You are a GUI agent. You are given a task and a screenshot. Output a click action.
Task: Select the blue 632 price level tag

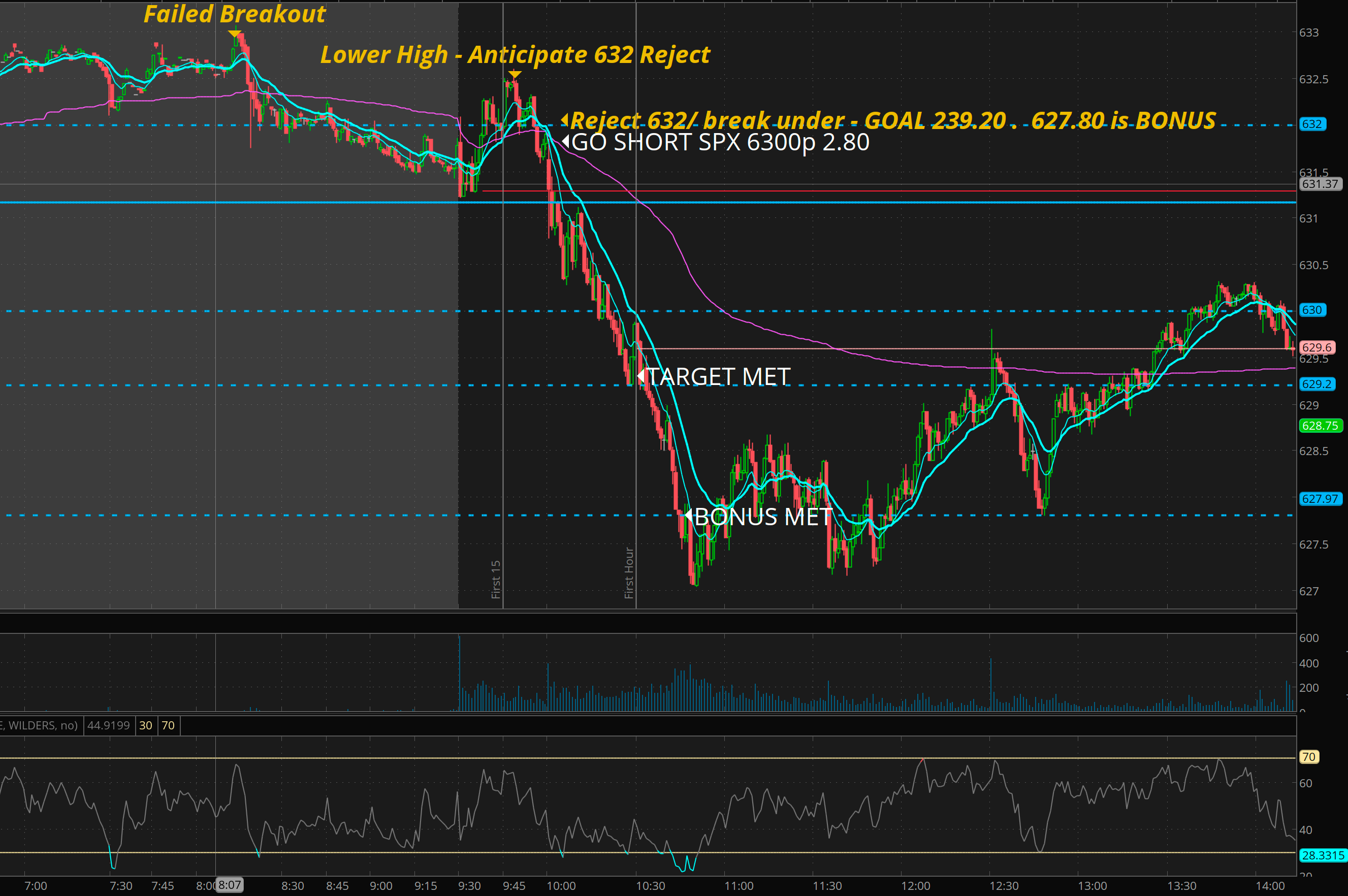coord(1312,124)
